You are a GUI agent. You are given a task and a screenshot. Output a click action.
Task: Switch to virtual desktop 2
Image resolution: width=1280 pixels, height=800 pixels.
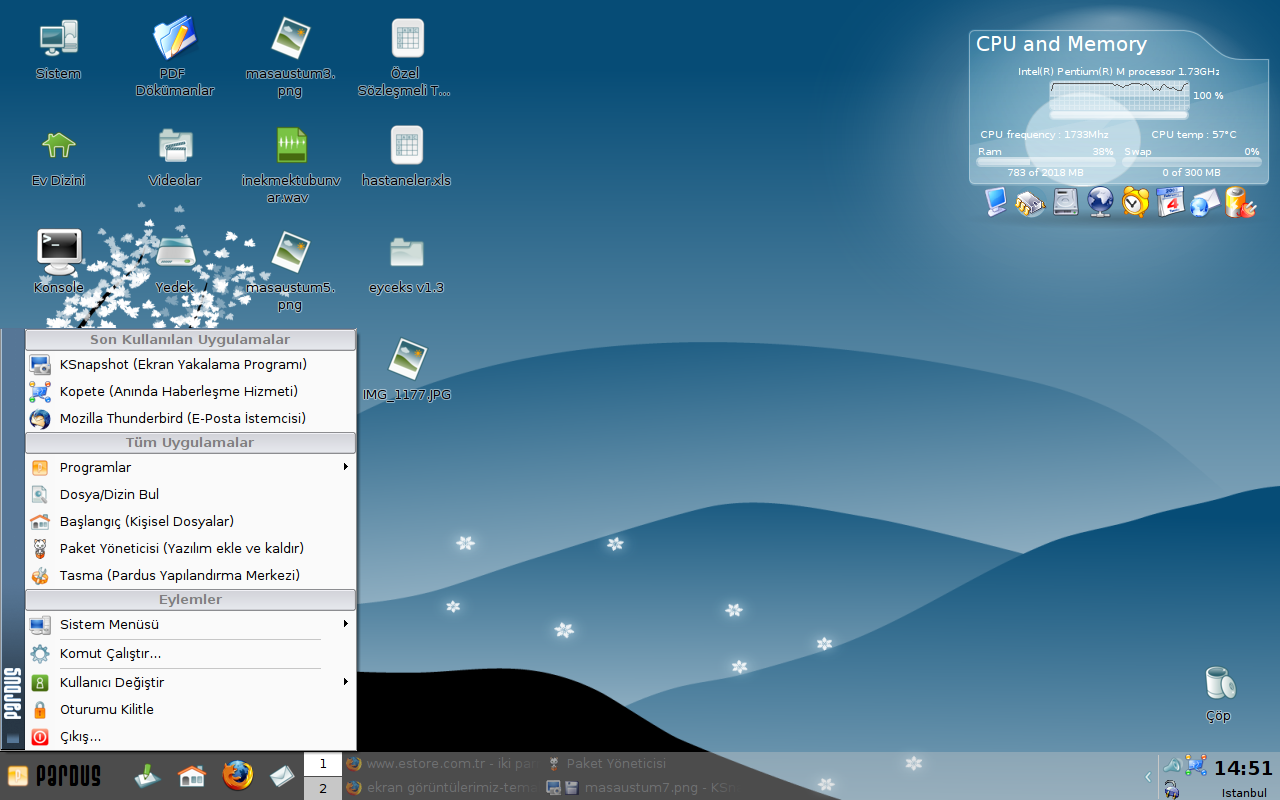click(323, 788)
